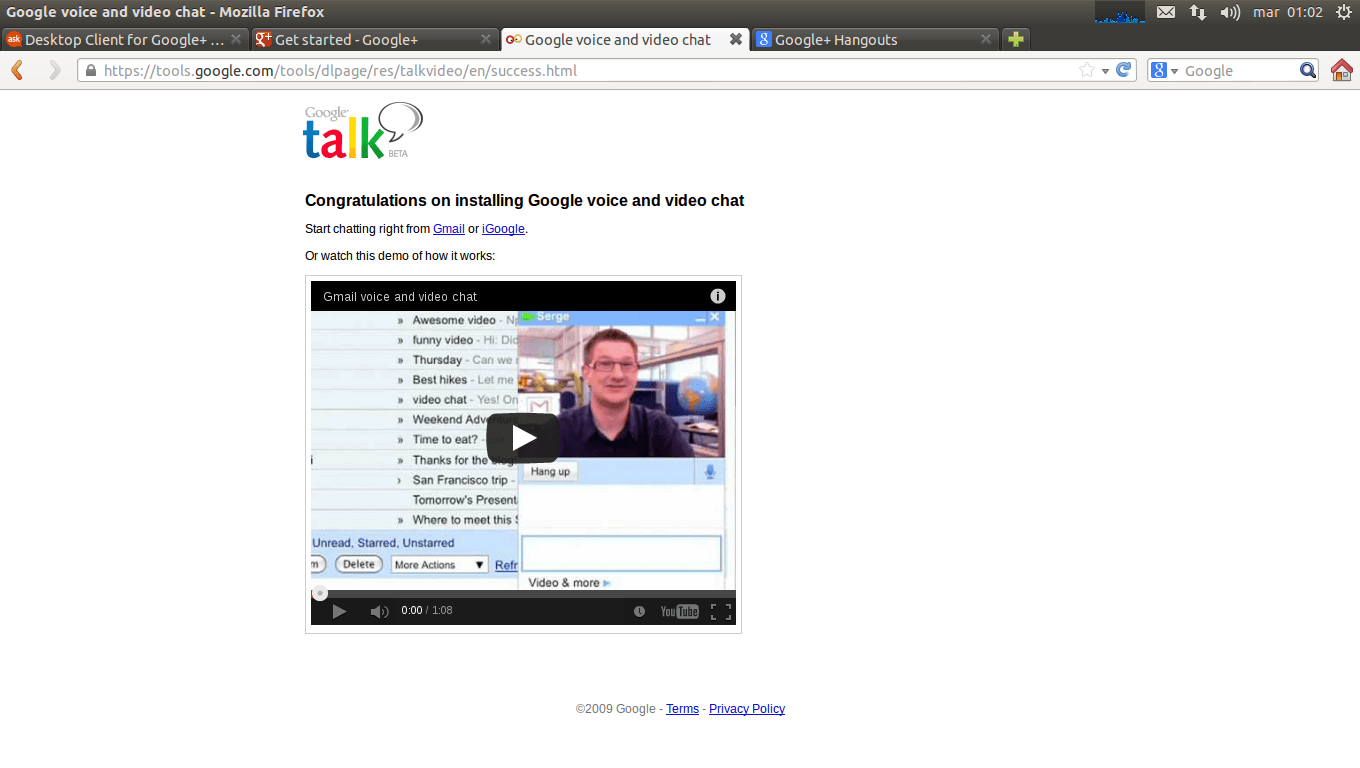The width and height of the screenshot is (1360, 768).
Task: Open the video on YouTube via the logo
Action: click(679, 611)
